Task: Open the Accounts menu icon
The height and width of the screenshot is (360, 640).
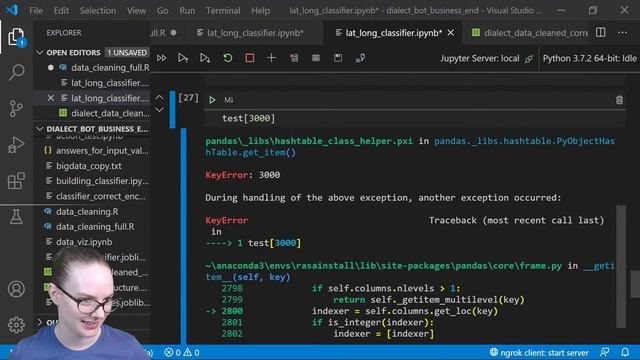Action: coord(16,289)
